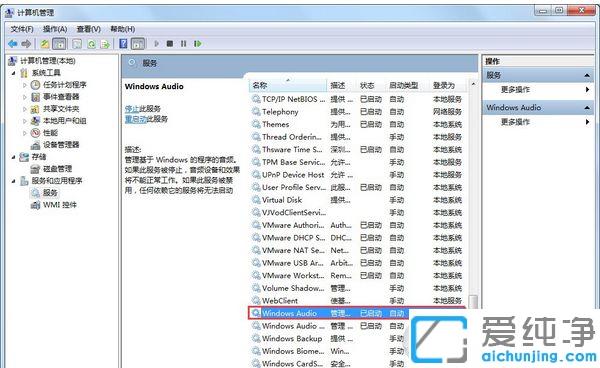
Task: Collapse Windows Audio section in actions pane
Action: [x=587, y=108]
